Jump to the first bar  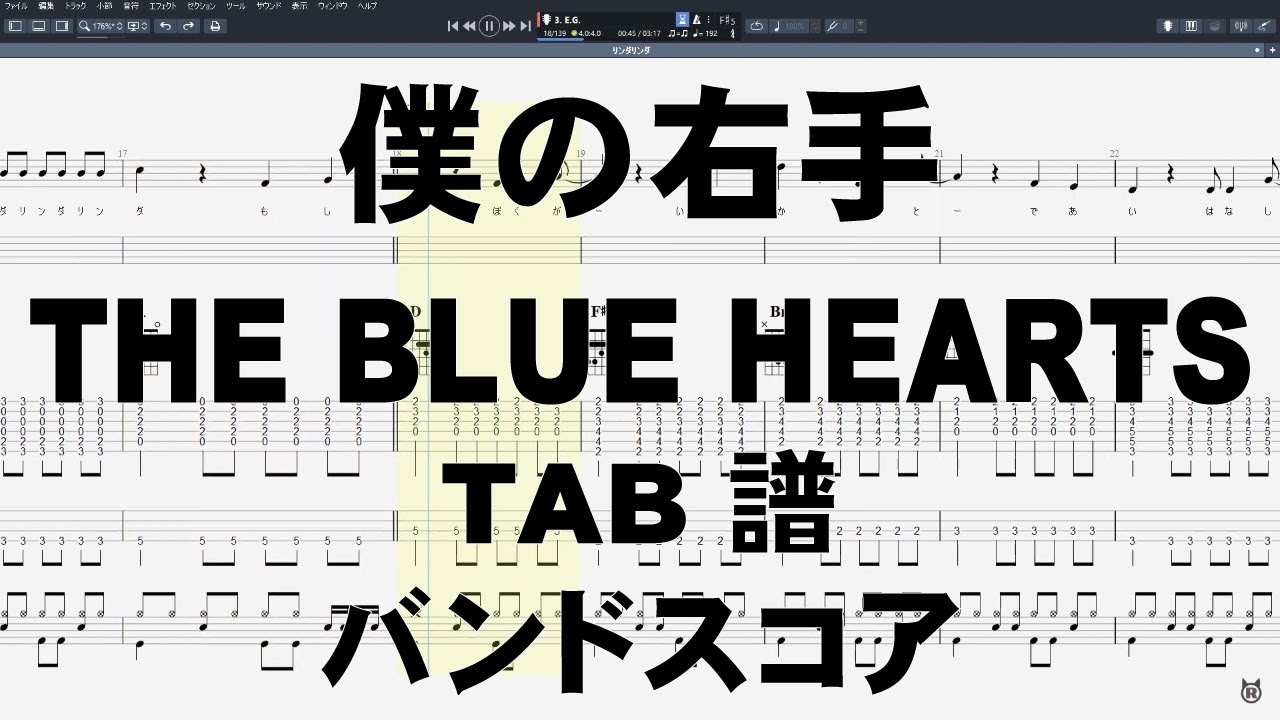pos(452,26)
